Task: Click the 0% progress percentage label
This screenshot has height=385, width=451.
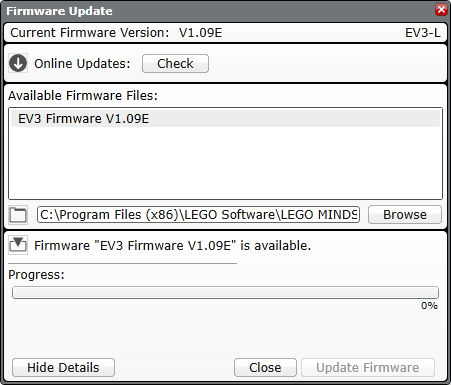Action: tap(429, 305)
